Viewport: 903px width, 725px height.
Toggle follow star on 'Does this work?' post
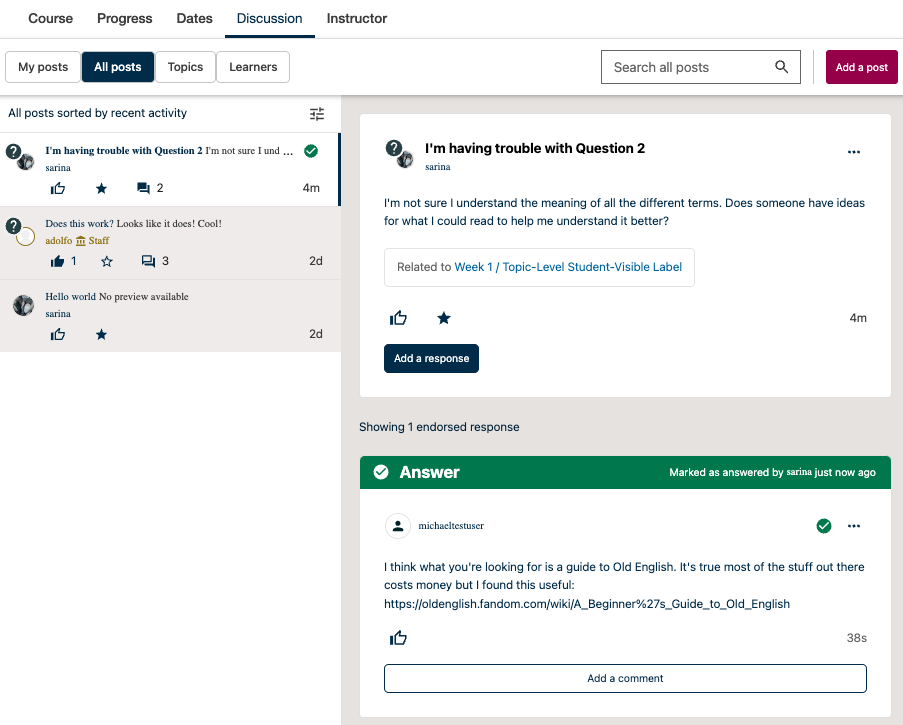point(107,262)
